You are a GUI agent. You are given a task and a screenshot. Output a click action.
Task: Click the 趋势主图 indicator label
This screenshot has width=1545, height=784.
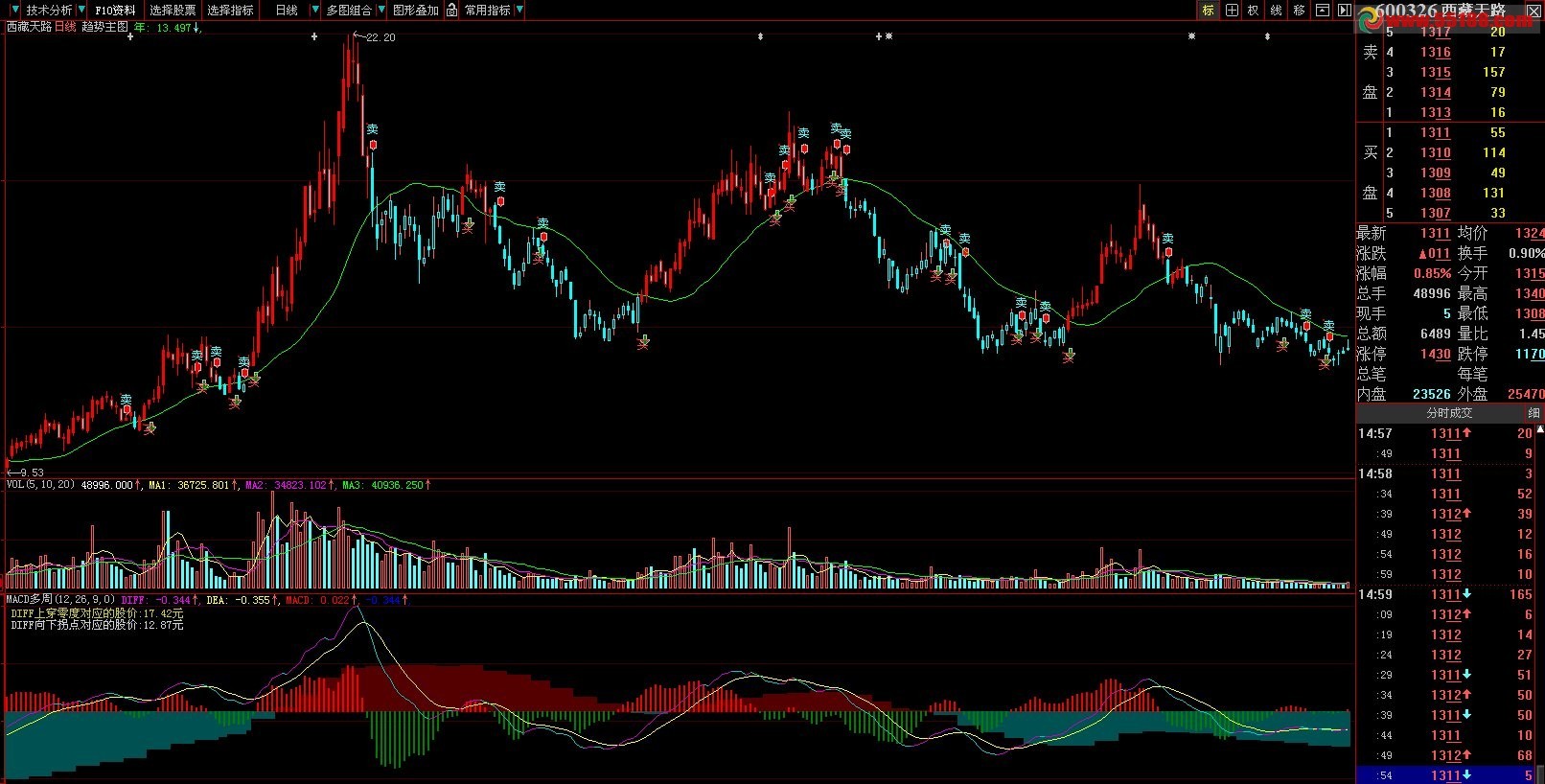(104, 27)
